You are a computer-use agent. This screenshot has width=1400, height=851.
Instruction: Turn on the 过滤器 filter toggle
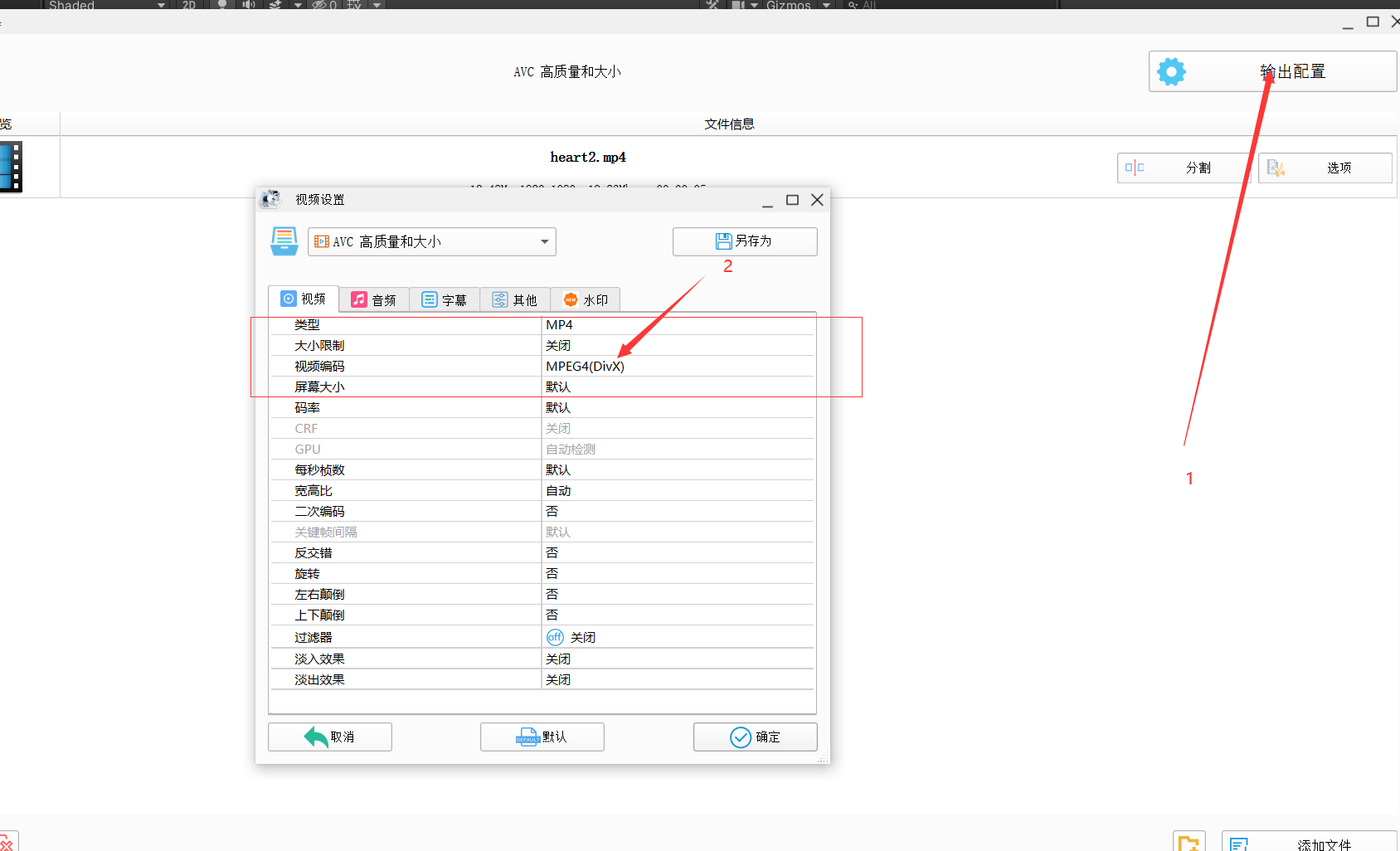(x=555, y=637)
